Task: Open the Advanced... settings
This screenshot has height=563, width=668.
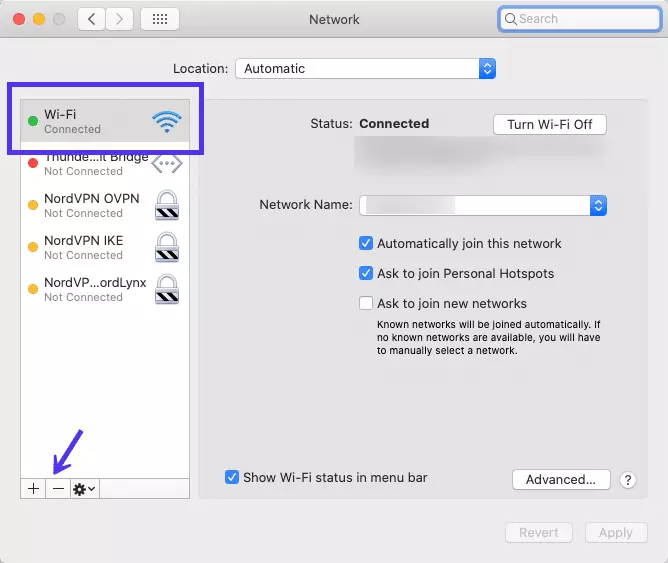Action: tap(560, 480)
